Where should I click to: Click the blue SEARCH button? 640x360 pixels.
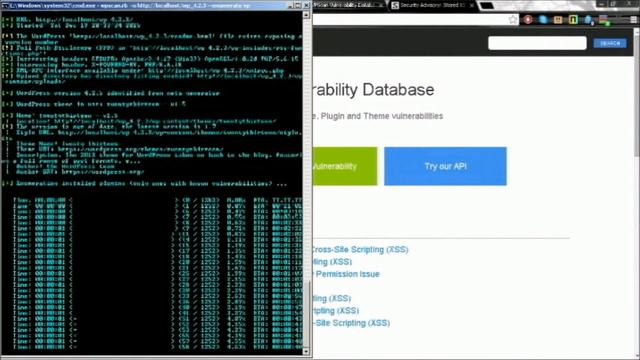pyautogui.click(x=610, y=43)
